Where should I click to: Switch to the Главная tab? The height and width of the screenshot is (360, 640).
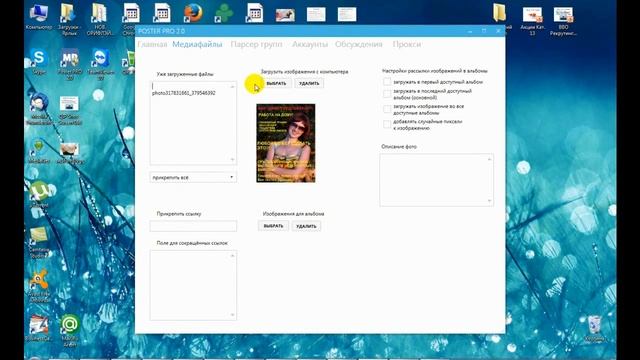(x=152, y=44)
